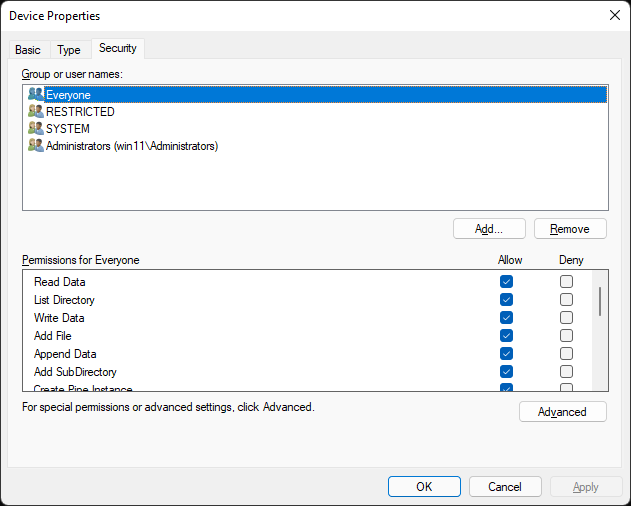Click the Write Data permission label
631x506 pixels.
pyautogui.click(x=59, y=318)
